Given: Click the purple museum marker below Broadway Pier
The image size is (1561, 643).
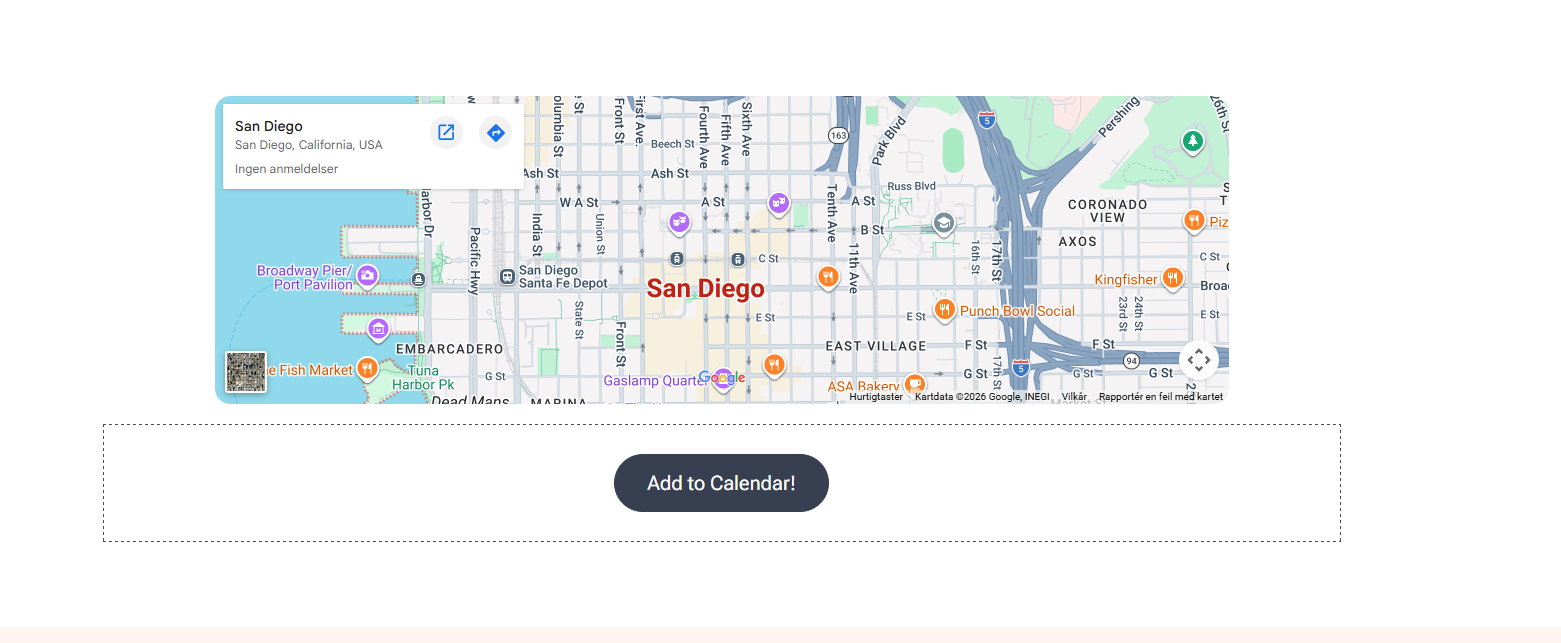Looking at the screenshot, I should 378,328.
